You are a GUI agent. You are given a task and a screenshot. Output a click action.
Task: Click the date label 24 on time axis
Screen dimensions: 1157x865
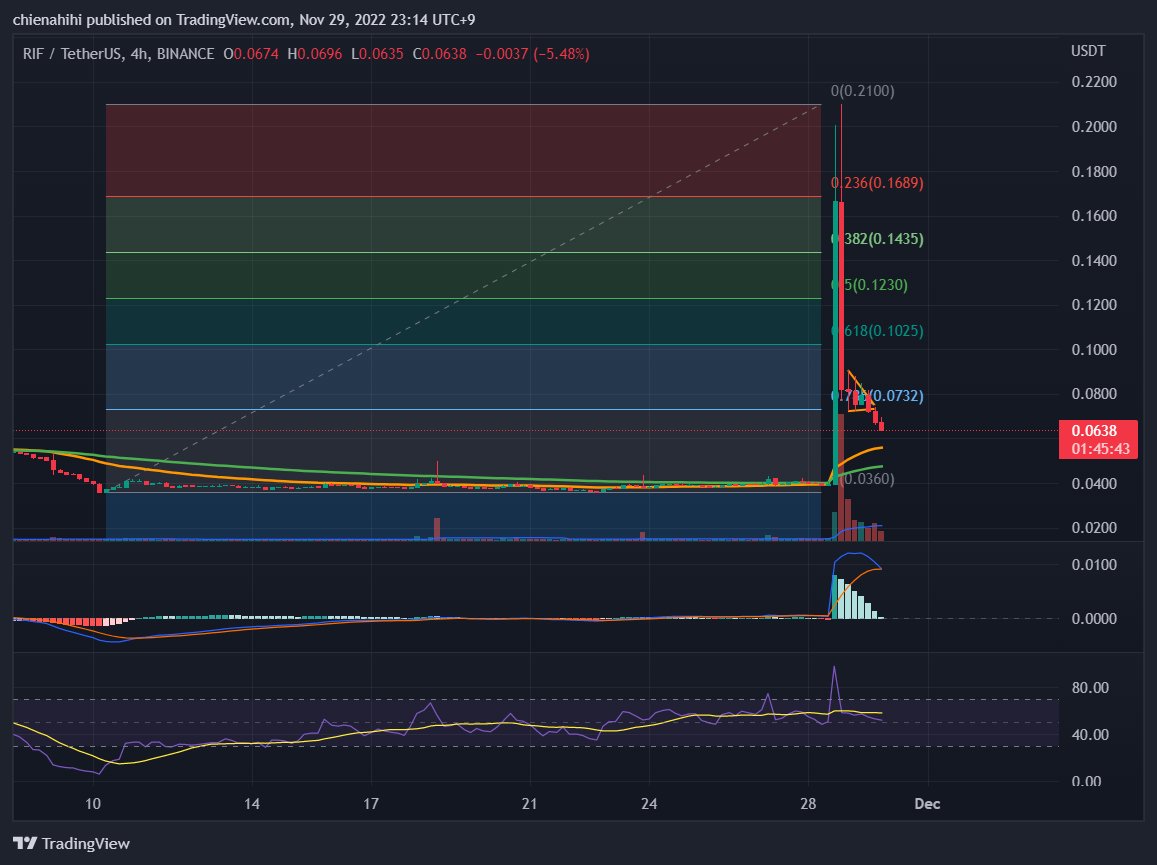click(x=649, y=804)
